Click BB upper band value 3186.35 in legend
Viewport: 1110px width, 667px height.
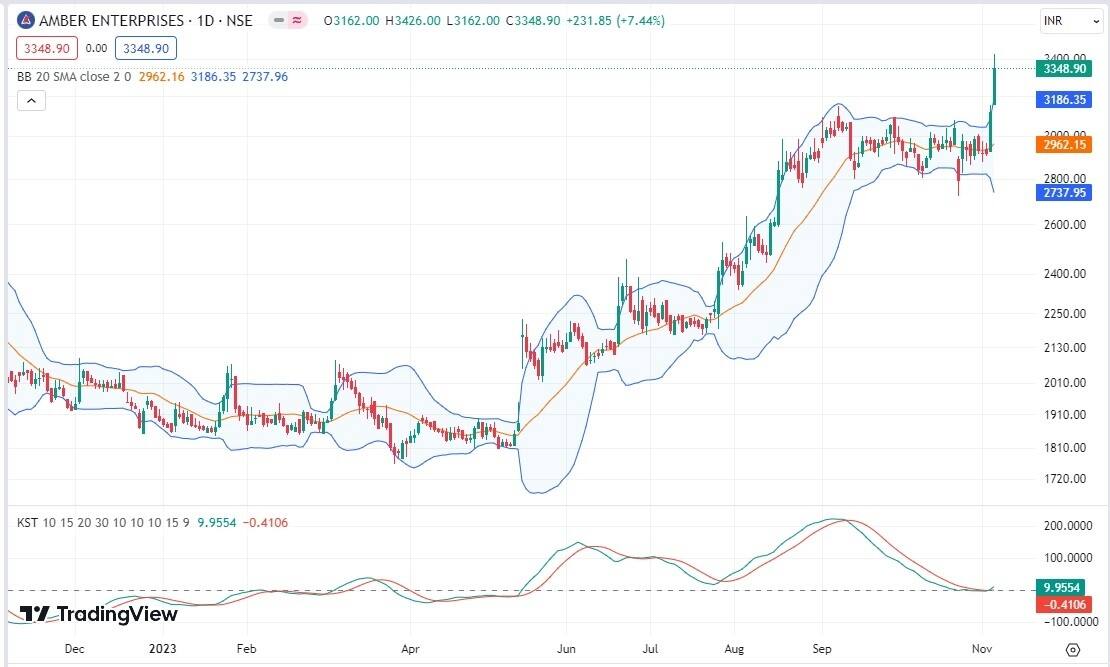tap(213, 76)
